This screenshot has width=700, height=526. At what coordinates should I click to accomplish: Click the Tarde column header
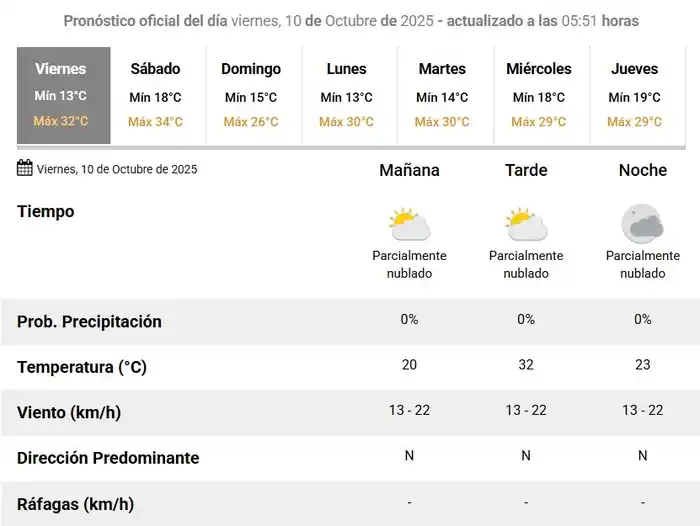[x=526, y=170]
